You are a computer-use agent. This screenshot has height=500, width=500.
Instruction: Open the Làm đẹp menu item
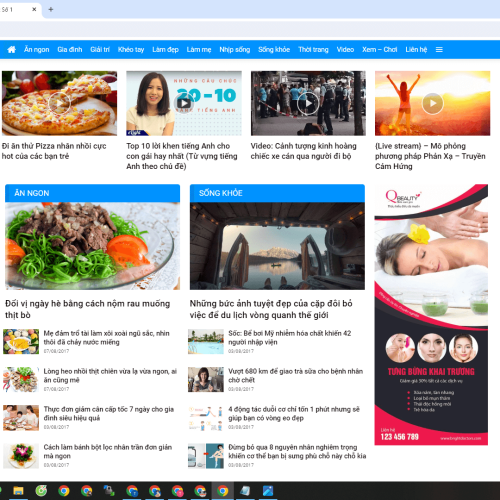click(165, 50)
